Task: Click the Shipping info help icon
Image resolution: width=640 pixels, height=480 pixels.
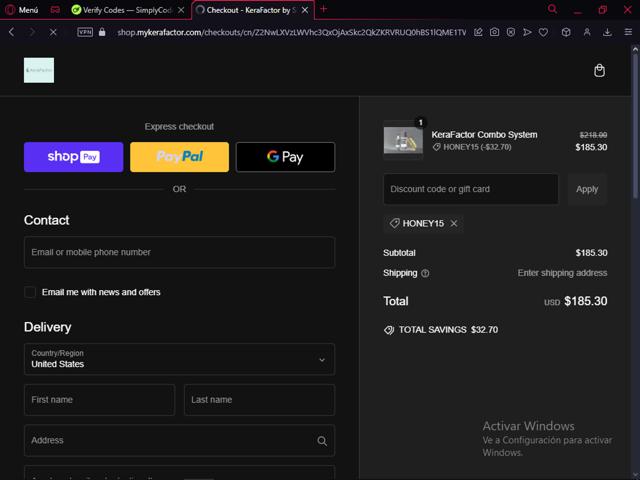Action: [425, 273]
